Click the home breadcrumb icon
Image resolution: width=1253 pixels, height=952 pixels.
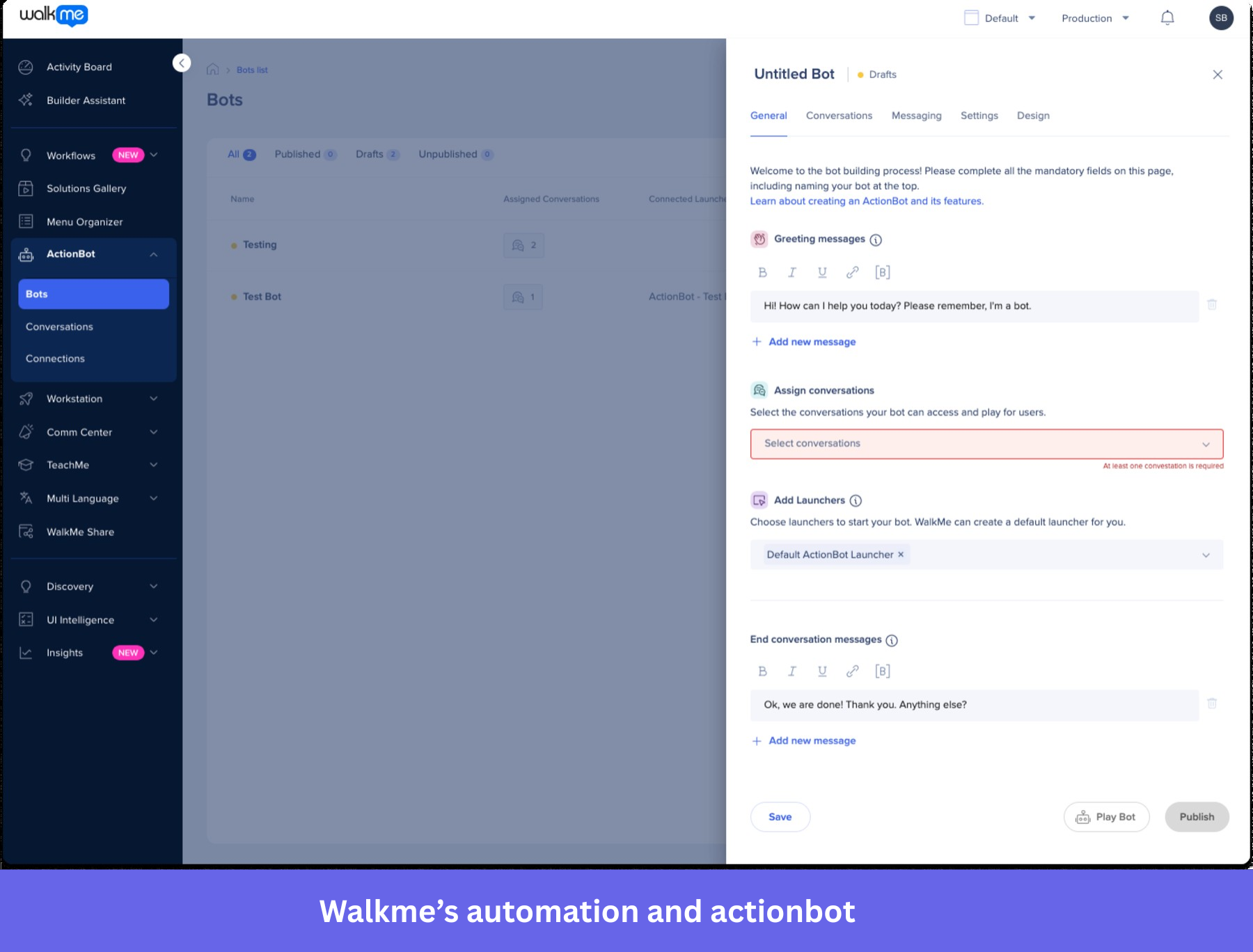212,69
